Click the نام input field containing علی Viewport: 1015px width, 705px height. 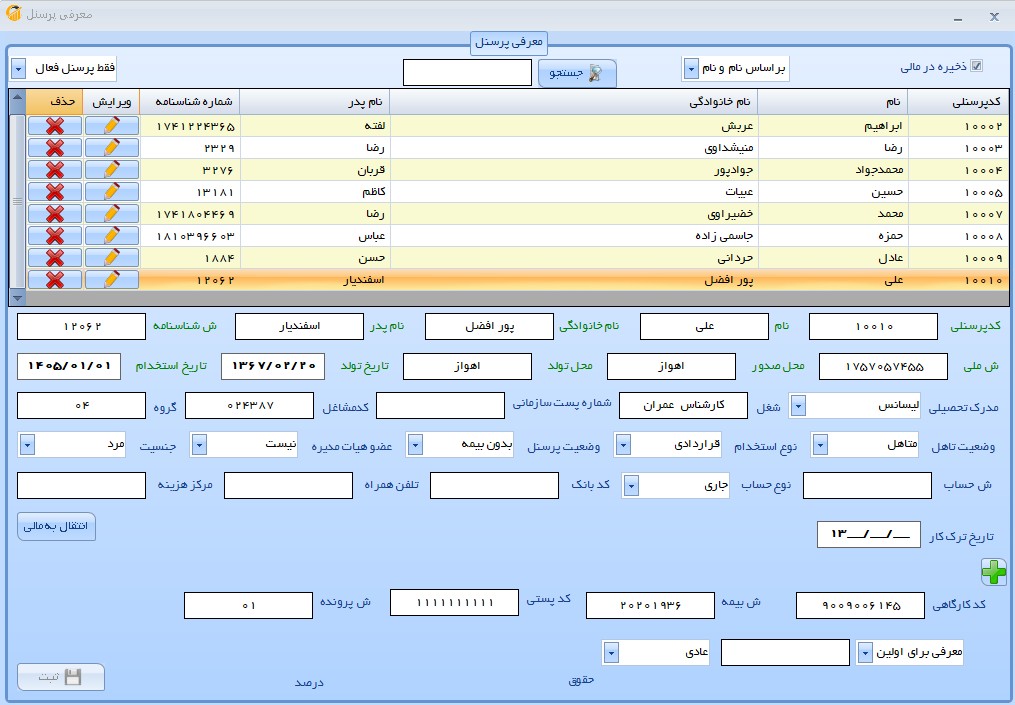(x=704, y=327)
